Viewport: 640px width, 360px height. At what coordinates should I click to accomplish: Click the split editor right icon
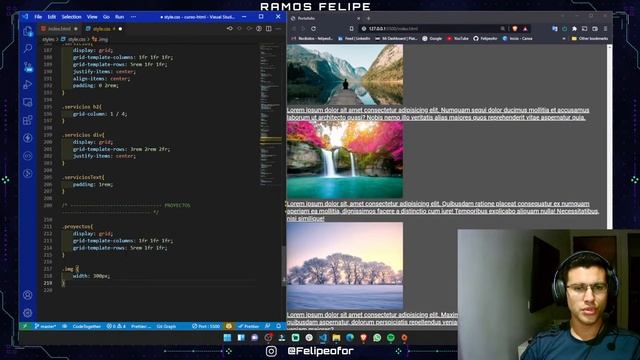coord(269,29)
